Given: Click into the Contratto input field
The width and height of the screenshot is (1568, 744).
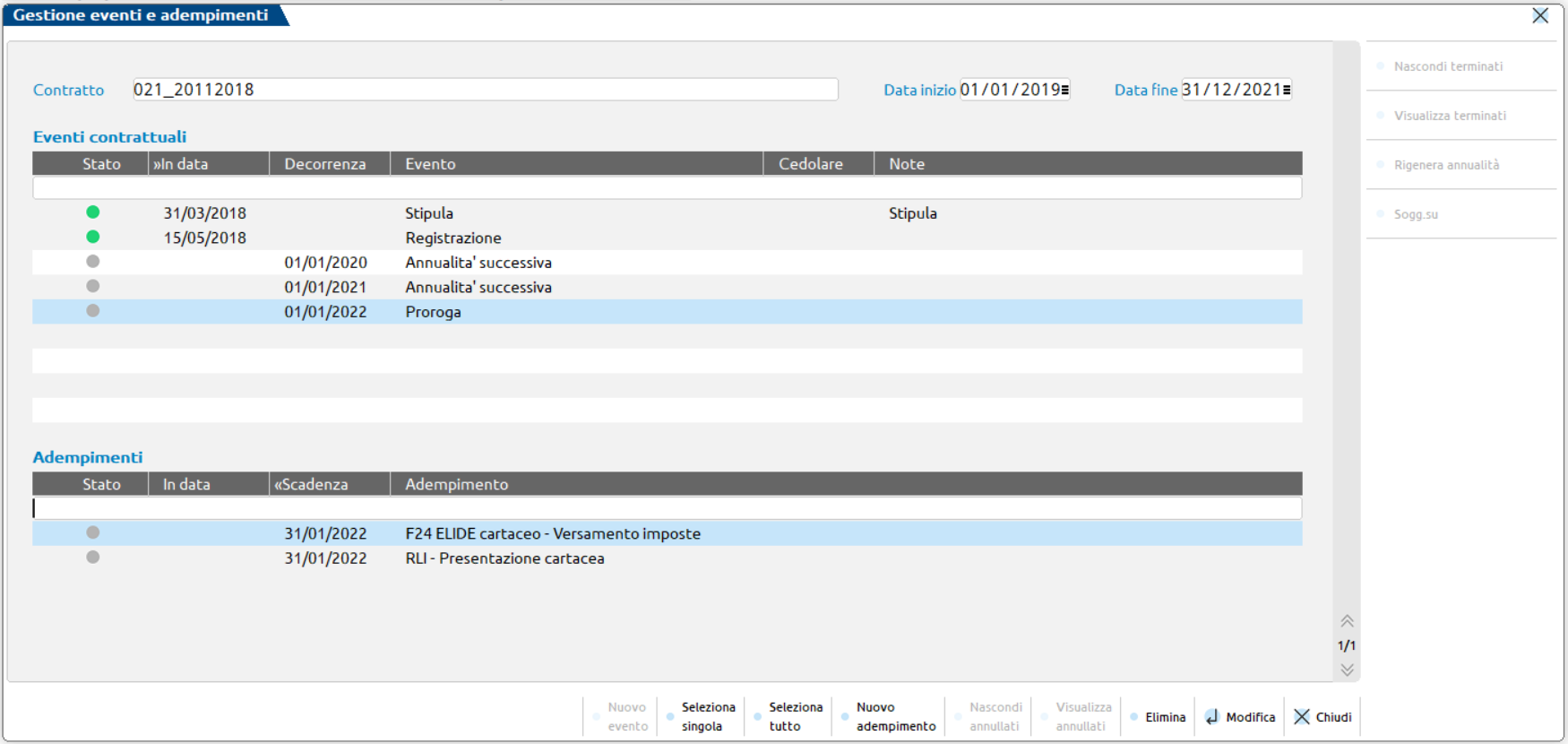Looking at the screenshot, I should point(485,90).
